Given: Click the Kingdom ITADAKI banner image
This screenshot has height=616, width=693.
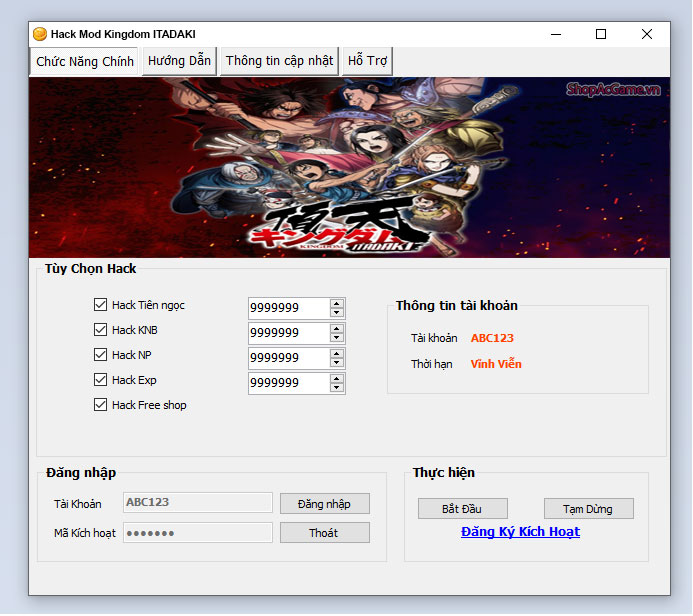Looking at the screenshot, I should pos(349,167).
